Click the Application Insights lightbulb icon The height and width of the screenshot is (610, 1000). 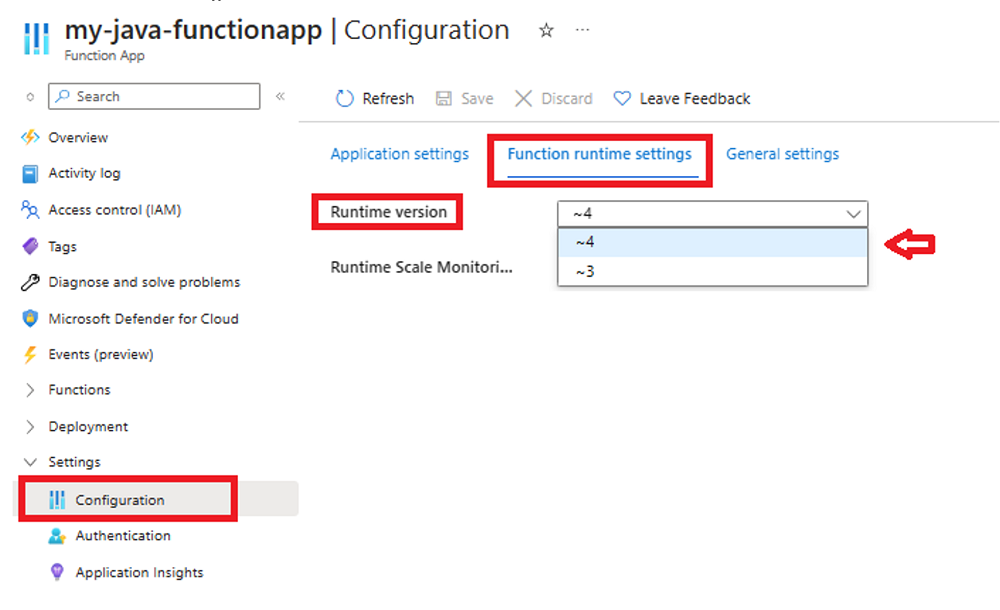pyautogui.click(x=57, y=572)
